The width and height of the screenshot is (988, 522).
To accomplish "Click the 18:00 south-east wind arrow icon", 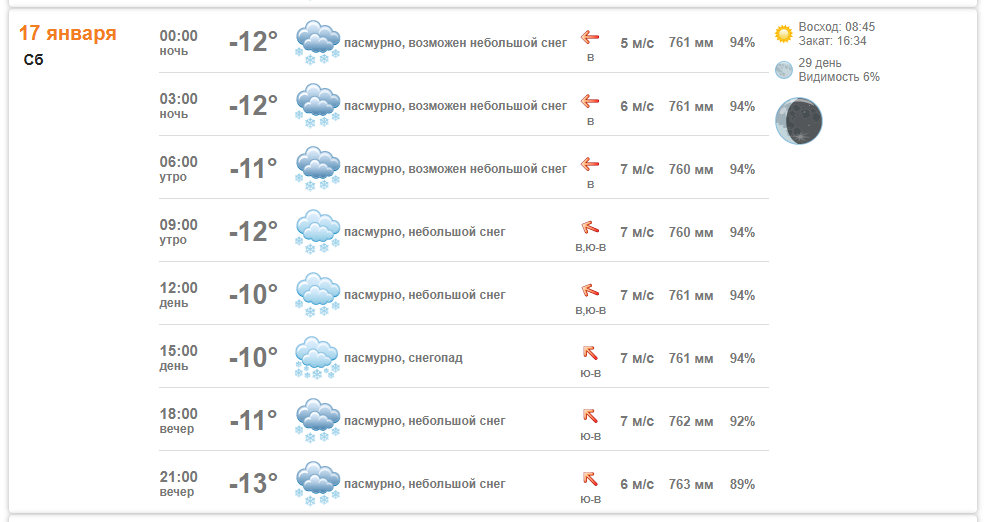I will (590, 416).
